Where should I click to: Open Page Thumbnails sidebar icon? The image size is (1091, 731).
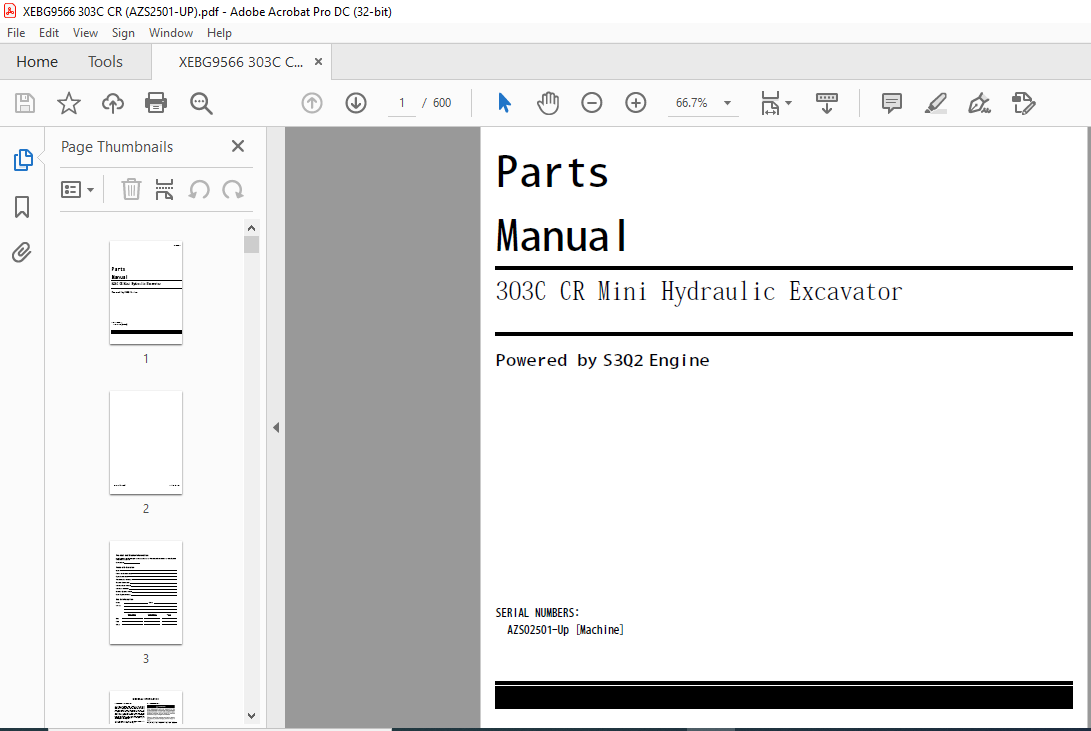coord(23,160)
